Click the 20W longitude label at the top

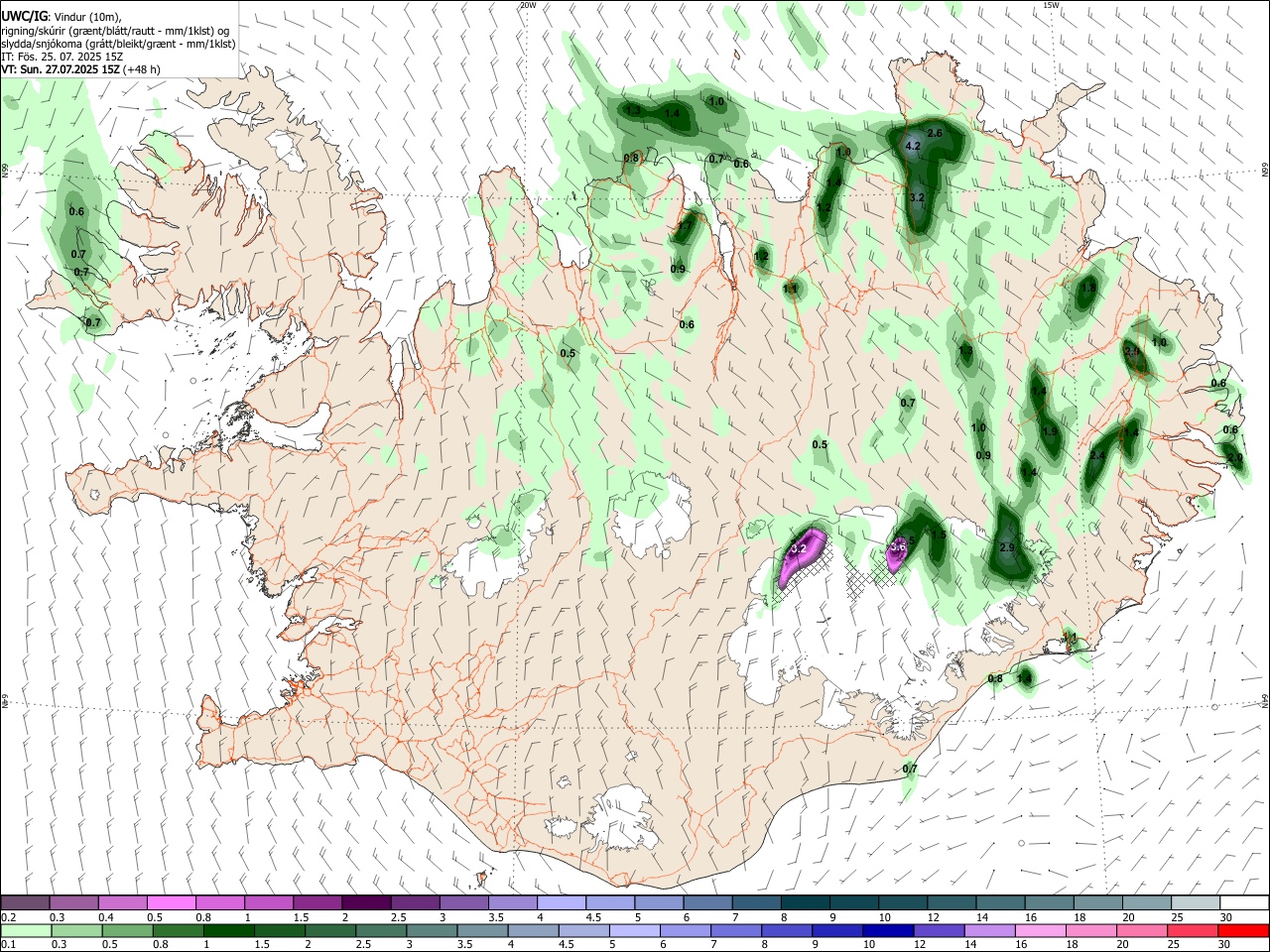528,5
